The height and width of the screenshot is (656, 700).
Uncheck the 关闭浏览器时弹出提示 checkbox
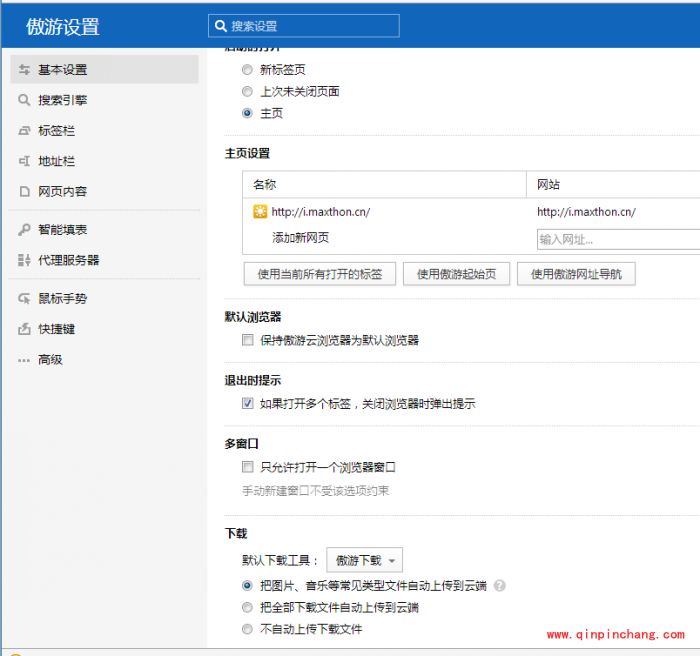click(x=247, y=403)
